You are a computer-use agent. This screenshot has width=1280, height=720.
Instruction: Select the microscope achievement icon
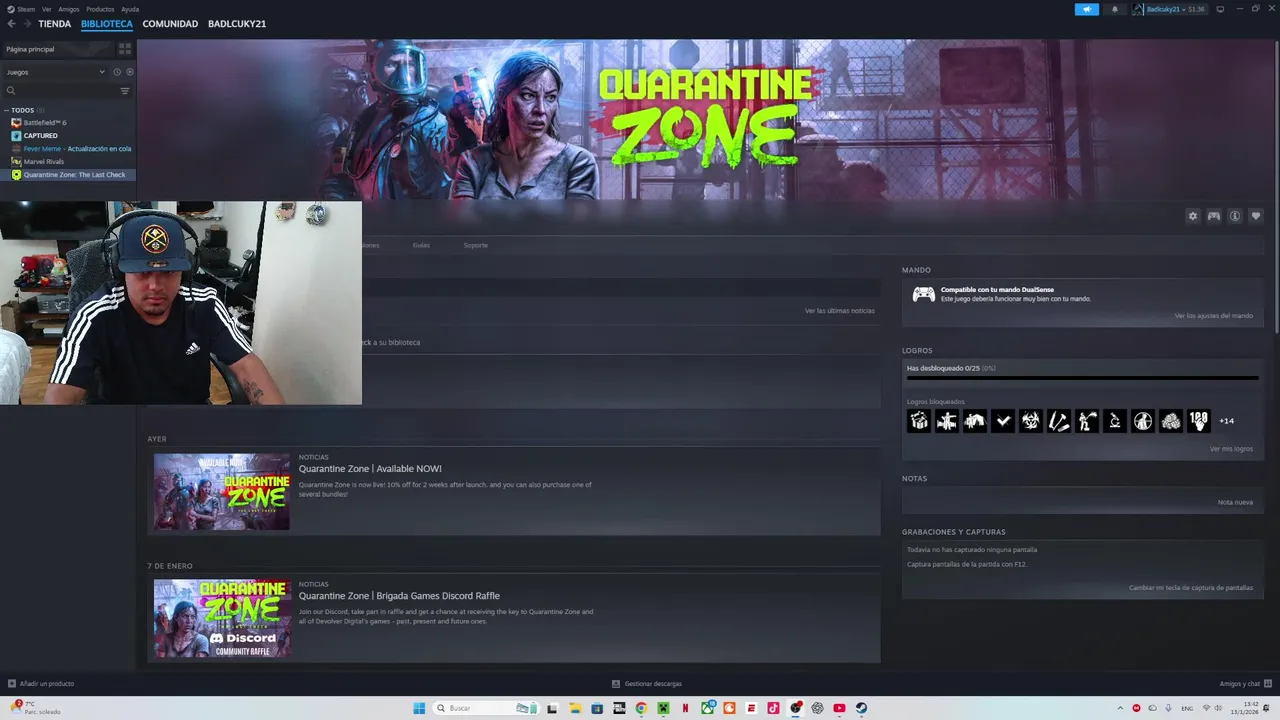[x=1115, y=421]
